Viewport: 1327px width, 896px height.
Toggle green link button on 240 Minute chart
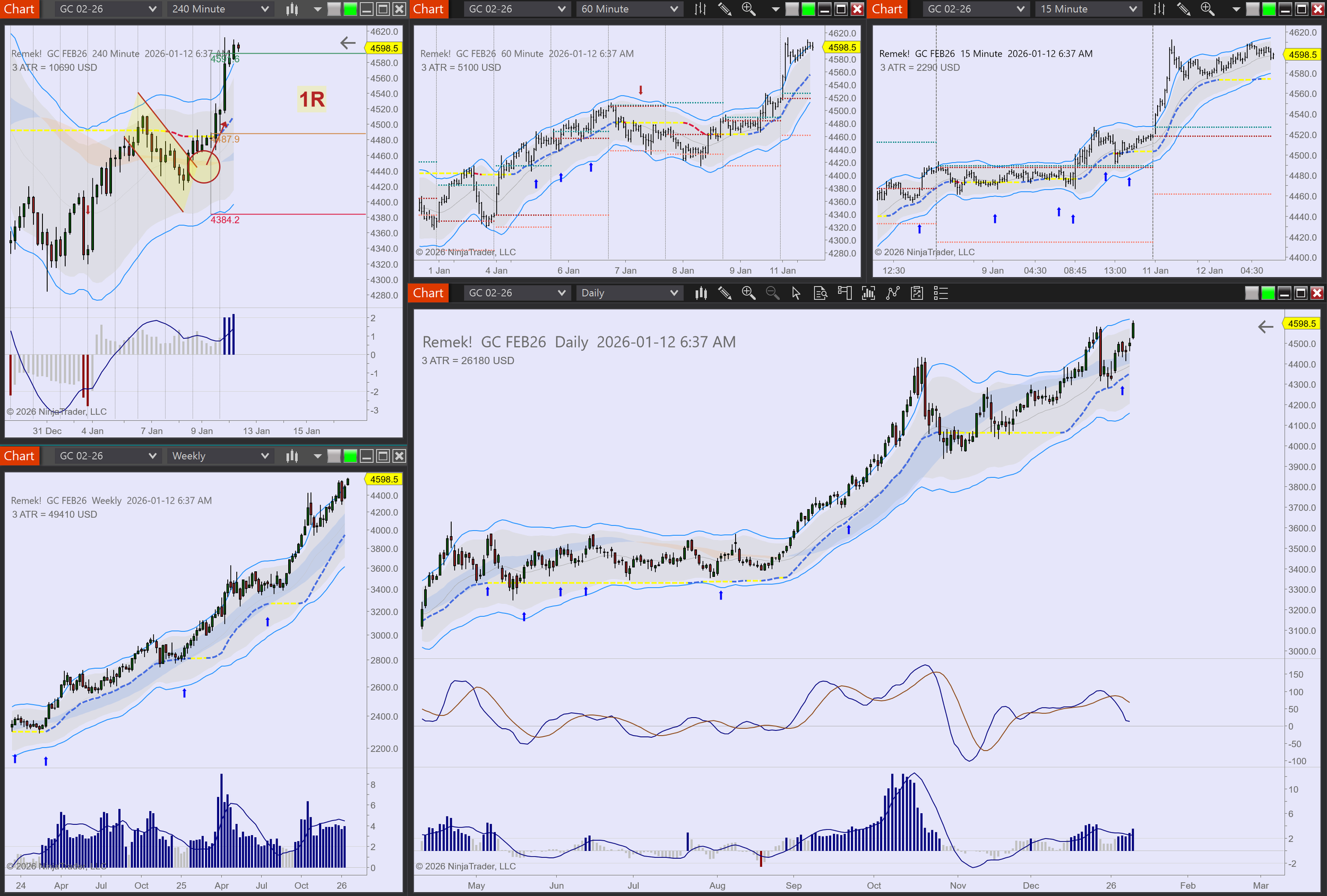(350, 8)
